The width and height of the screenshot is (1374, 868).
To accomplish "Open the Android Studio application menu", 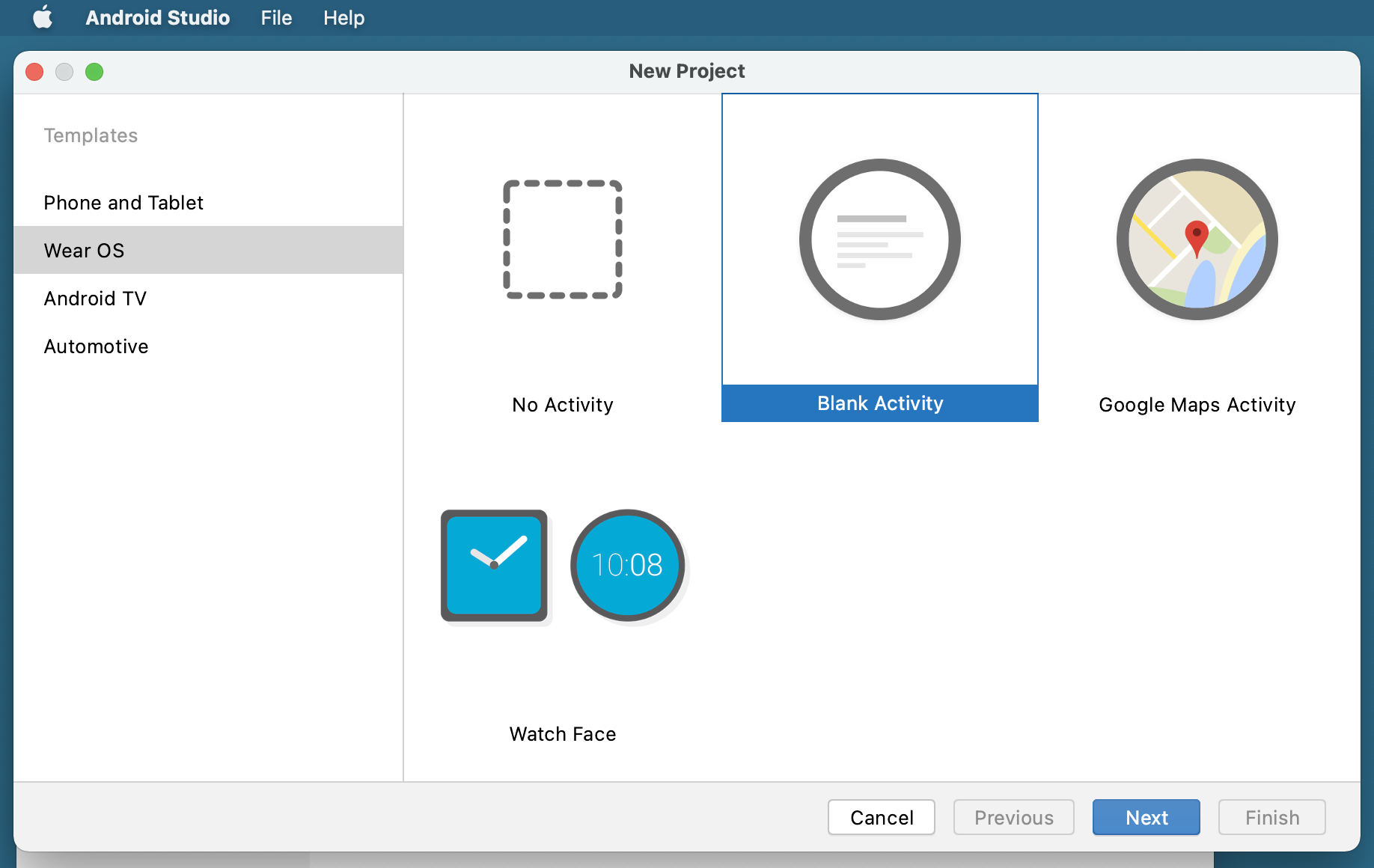I will coord(157,17).
